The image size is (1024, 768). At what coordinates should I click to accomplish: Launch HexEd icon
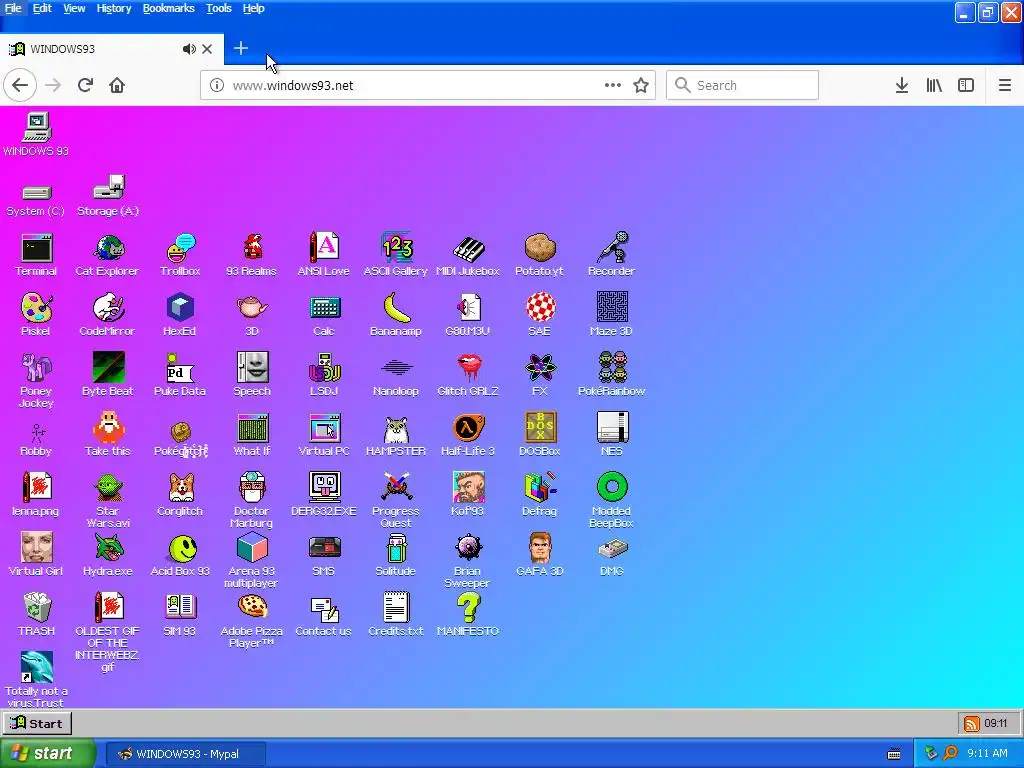(x=180, y=315)
